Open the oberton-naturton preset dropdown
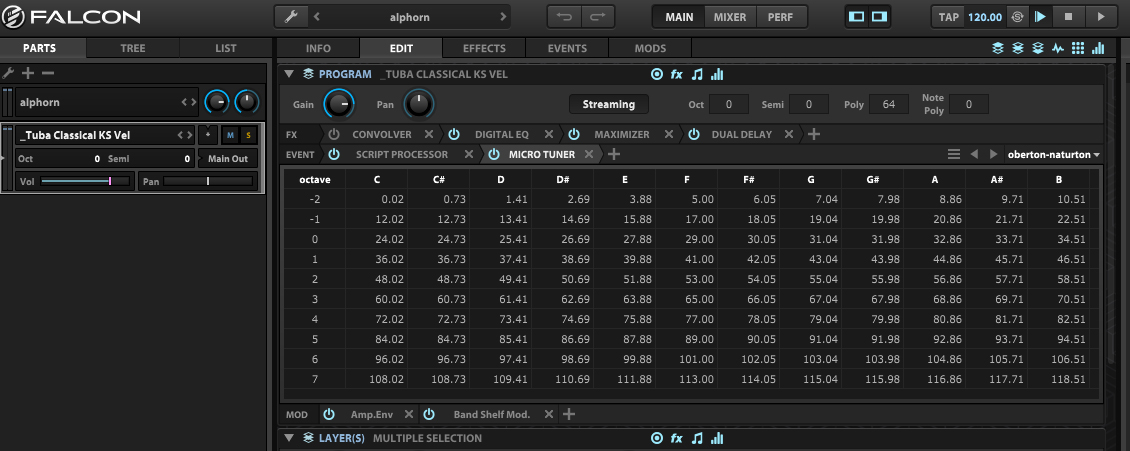 [x=1054, y=154]
